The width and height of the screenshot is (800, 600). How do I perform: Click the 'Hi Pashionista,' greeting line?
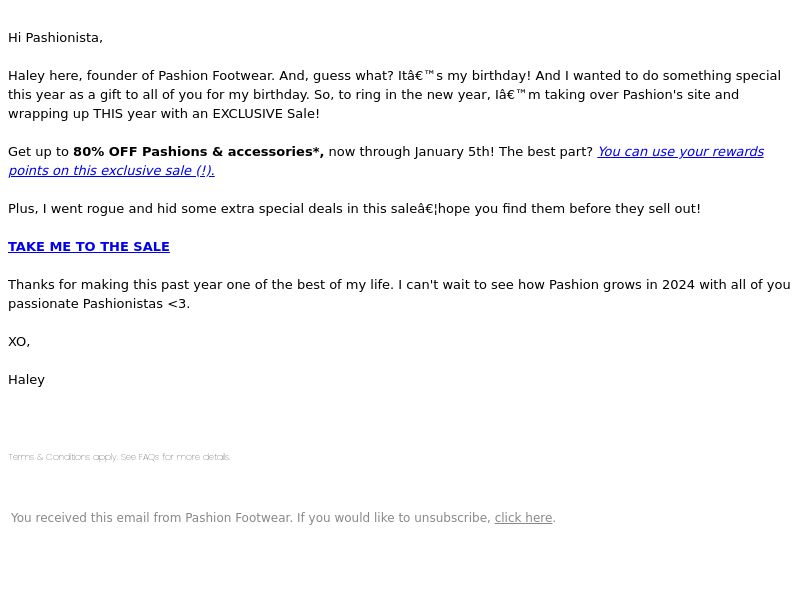pos(55,38)
